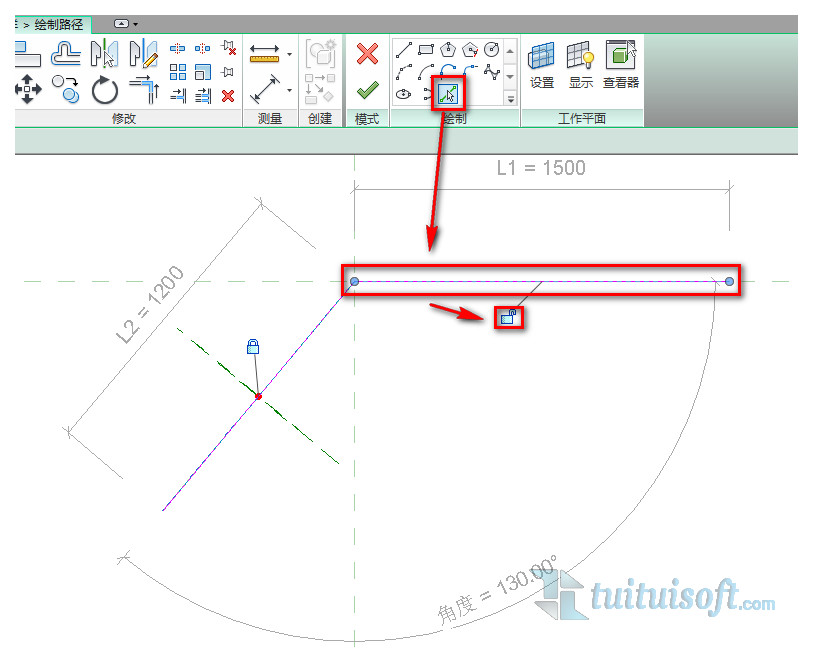813x665 pixels.
Task: Select Trim/Extend Multiple Elements tool
Action: pos(203,96)
